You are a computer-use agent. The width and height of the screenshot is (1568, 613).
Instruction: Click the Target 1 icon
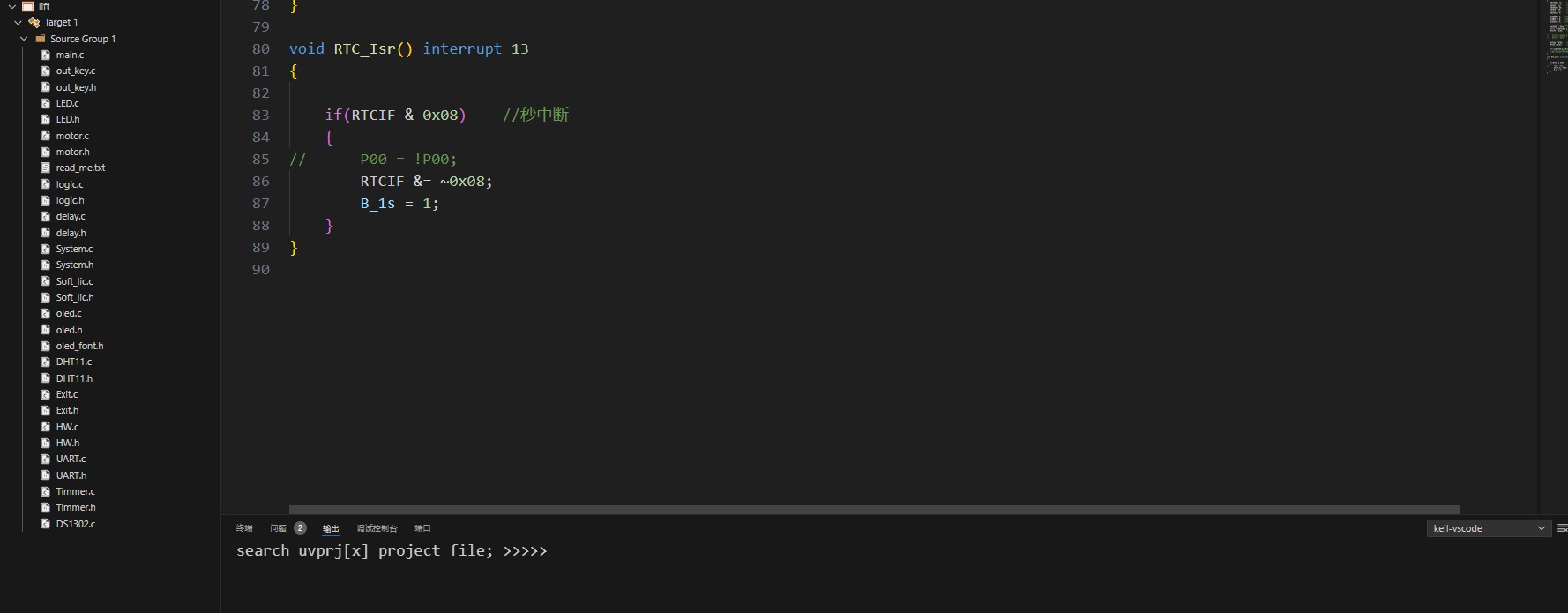34,22
